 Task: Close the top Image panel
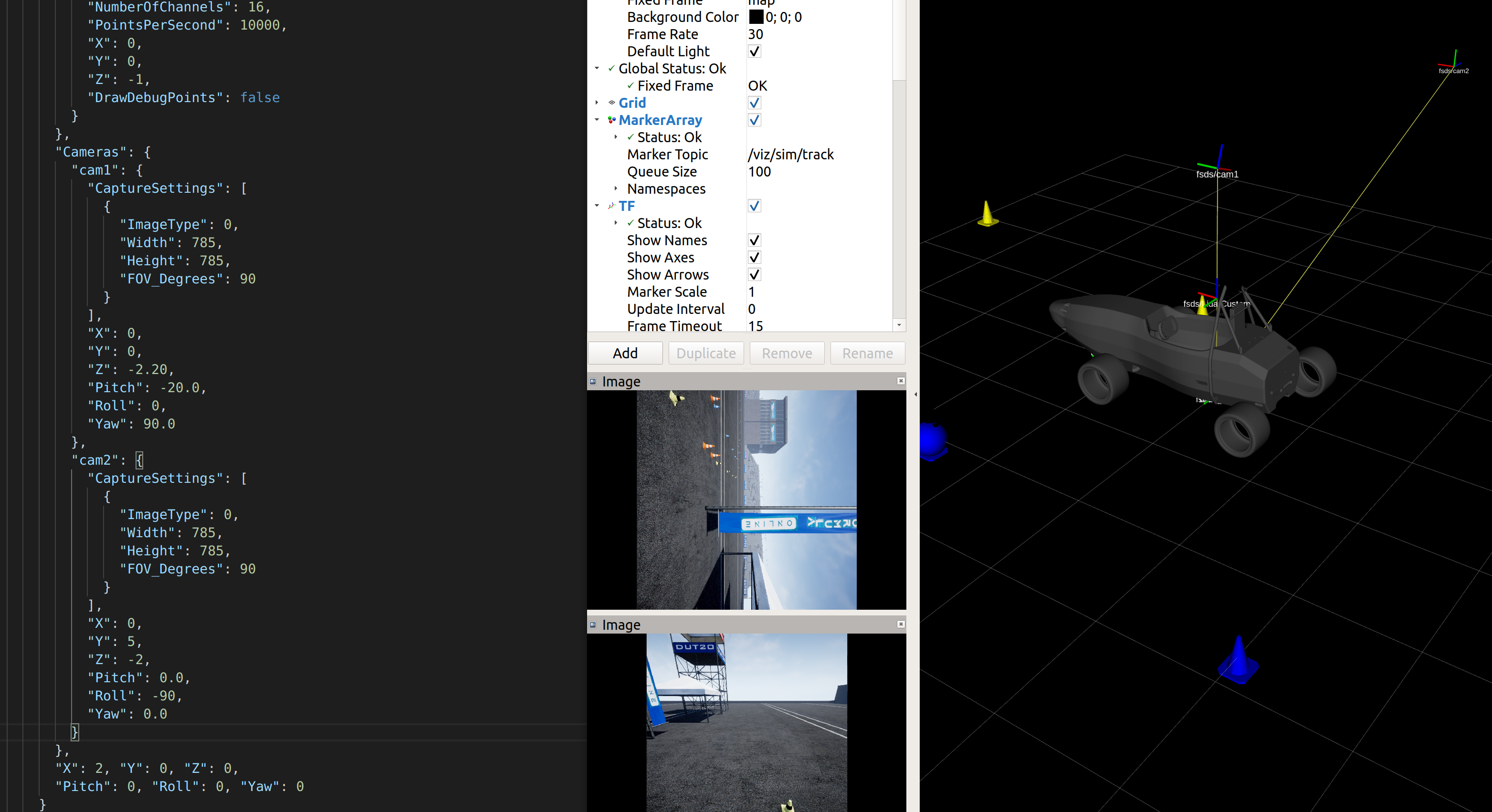pos(901,381)
